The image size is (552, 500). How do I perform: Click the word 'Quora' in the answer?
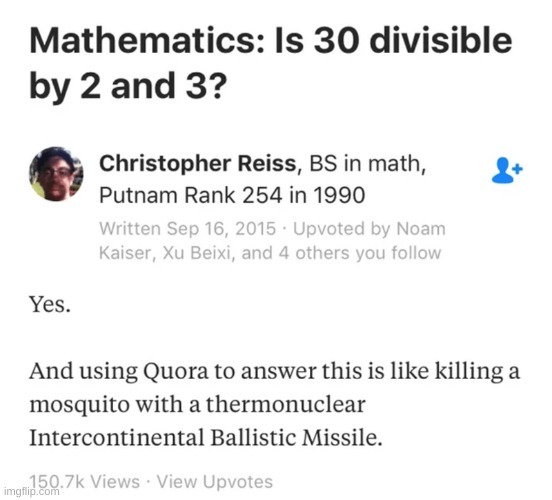click(x=175, y=372)
